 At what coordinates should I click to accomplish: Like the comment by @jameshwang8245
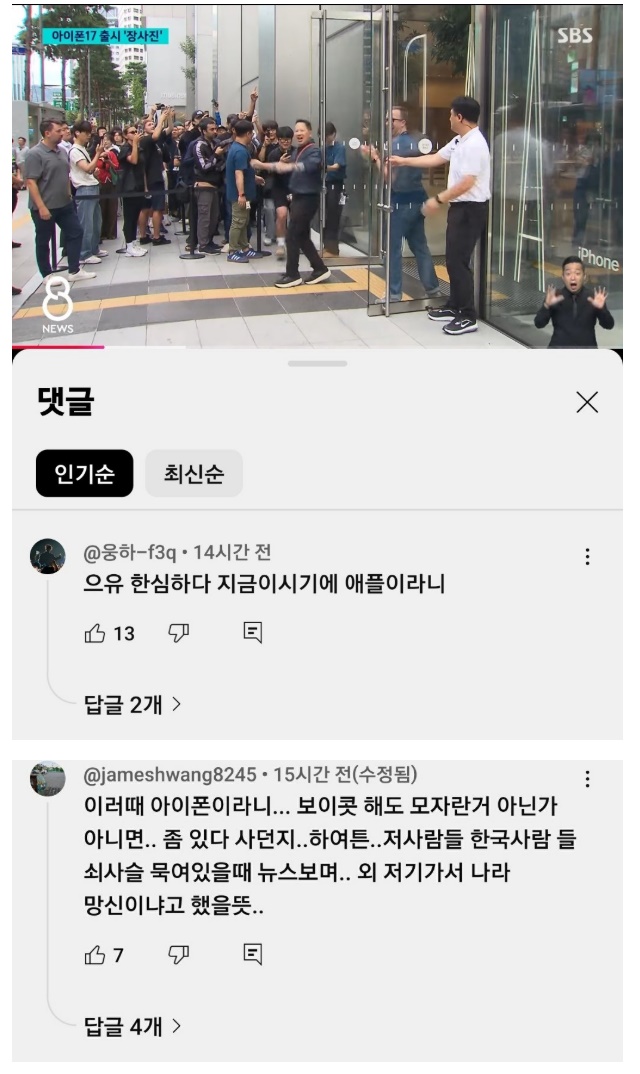pyautogui.click(x=95, y=955)
